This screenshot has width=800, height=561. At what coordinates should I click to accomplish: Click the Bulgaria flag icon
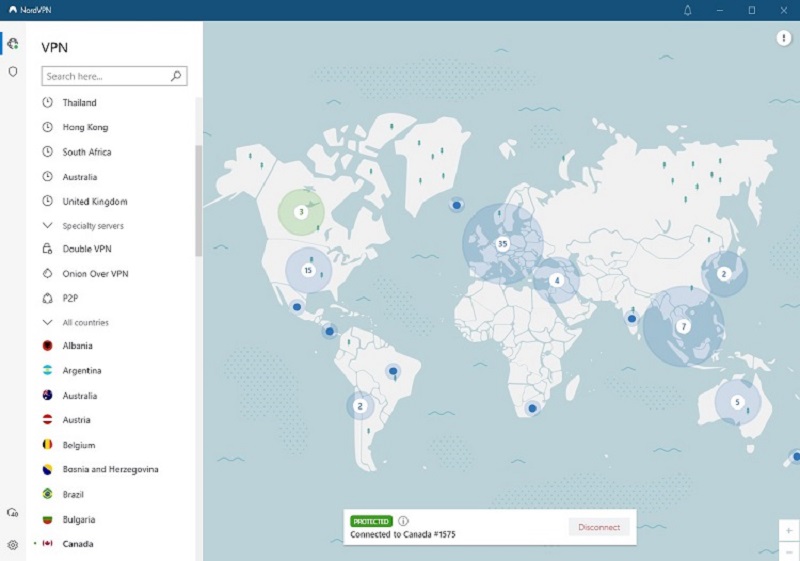(47, 520)
